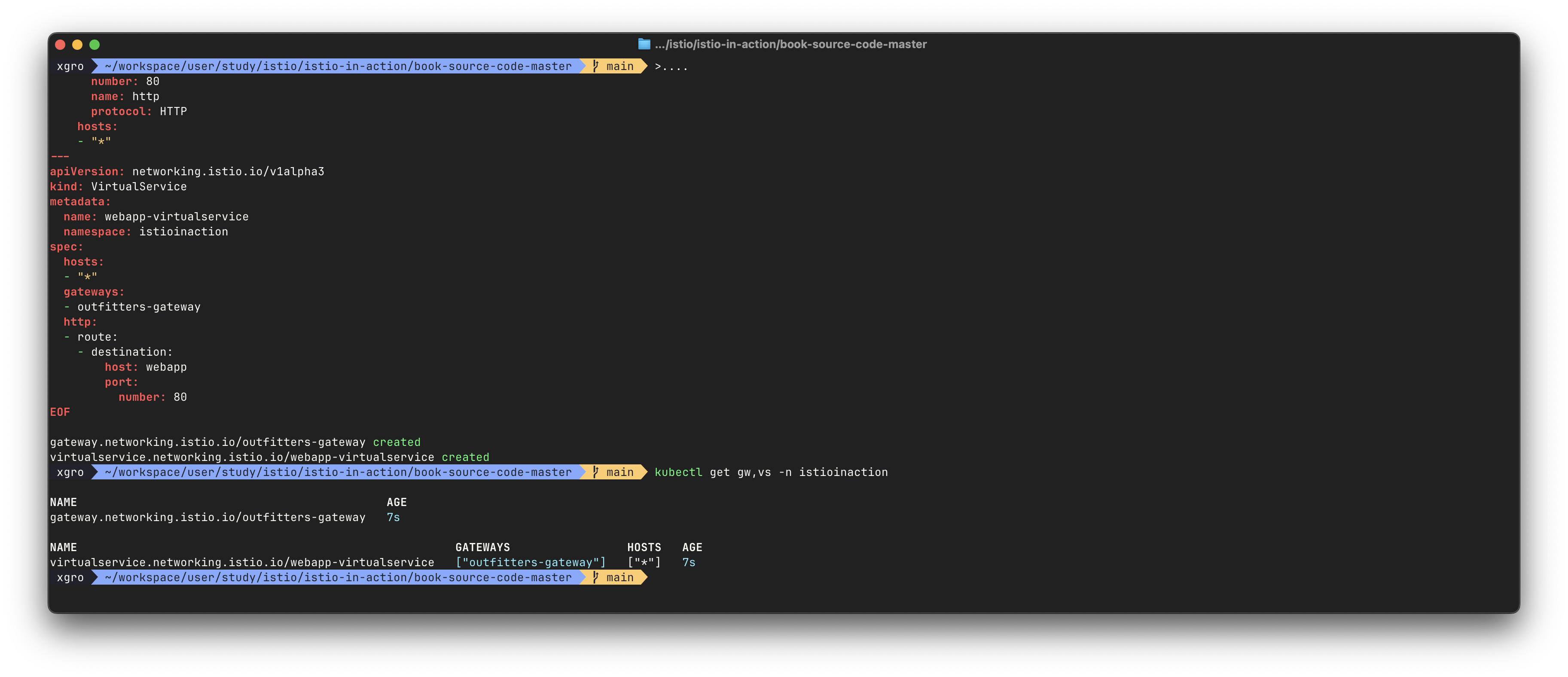
Task: Click 'get gw,vs -n istioinaction' arguments
Action: click(799, 472)
